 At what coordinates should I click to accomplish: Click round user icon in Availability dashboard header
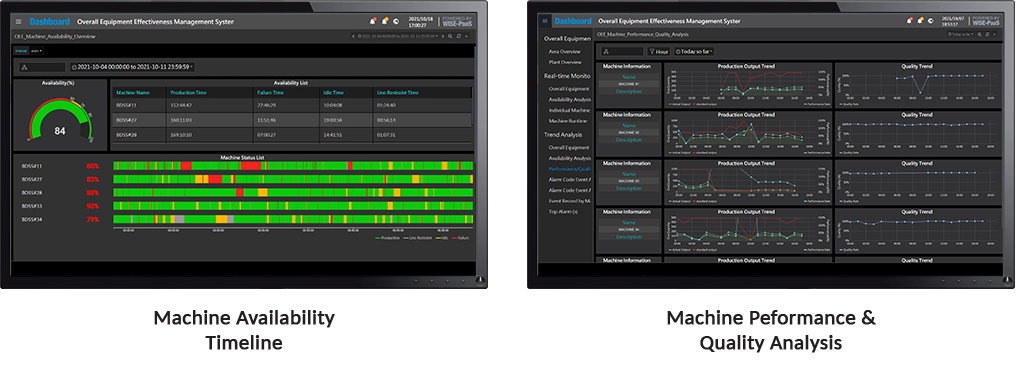point(396,21)
